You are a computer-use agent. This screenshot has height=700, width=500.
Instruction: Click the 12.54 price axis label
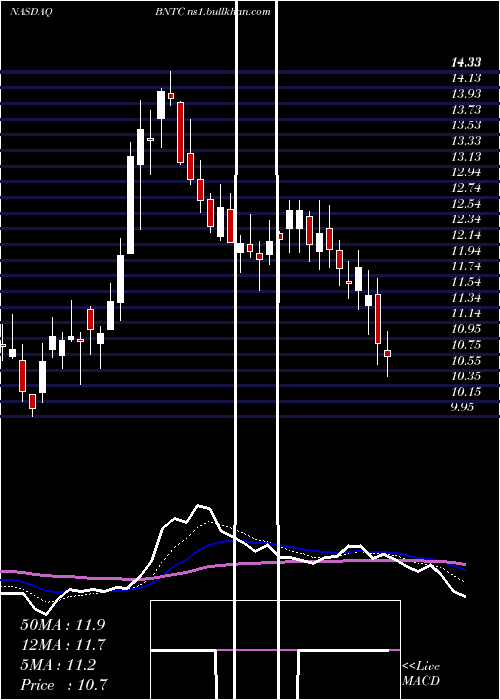[466, 204]
